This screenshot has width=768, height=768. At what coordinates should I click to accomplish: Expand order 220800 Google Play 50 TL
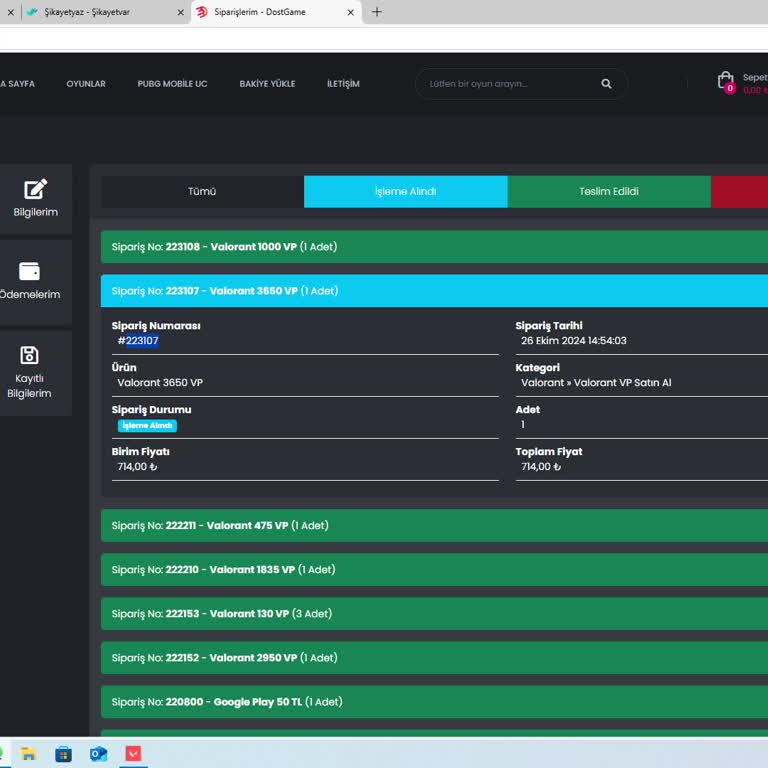coord(434,702)
